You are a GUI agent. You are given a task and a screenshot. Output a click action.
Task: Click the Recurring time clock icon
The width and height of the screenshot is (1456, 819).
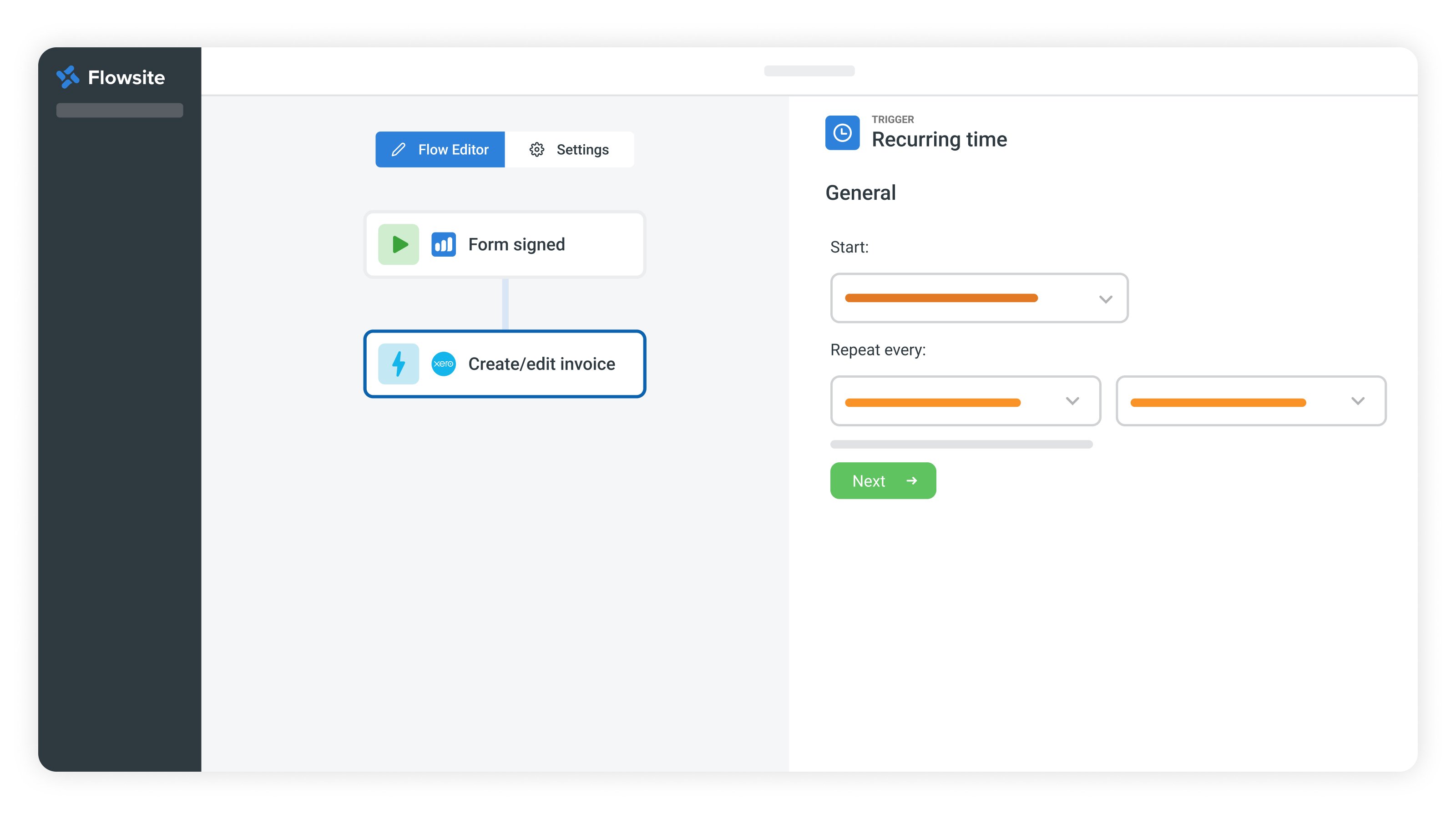point(842,133)
